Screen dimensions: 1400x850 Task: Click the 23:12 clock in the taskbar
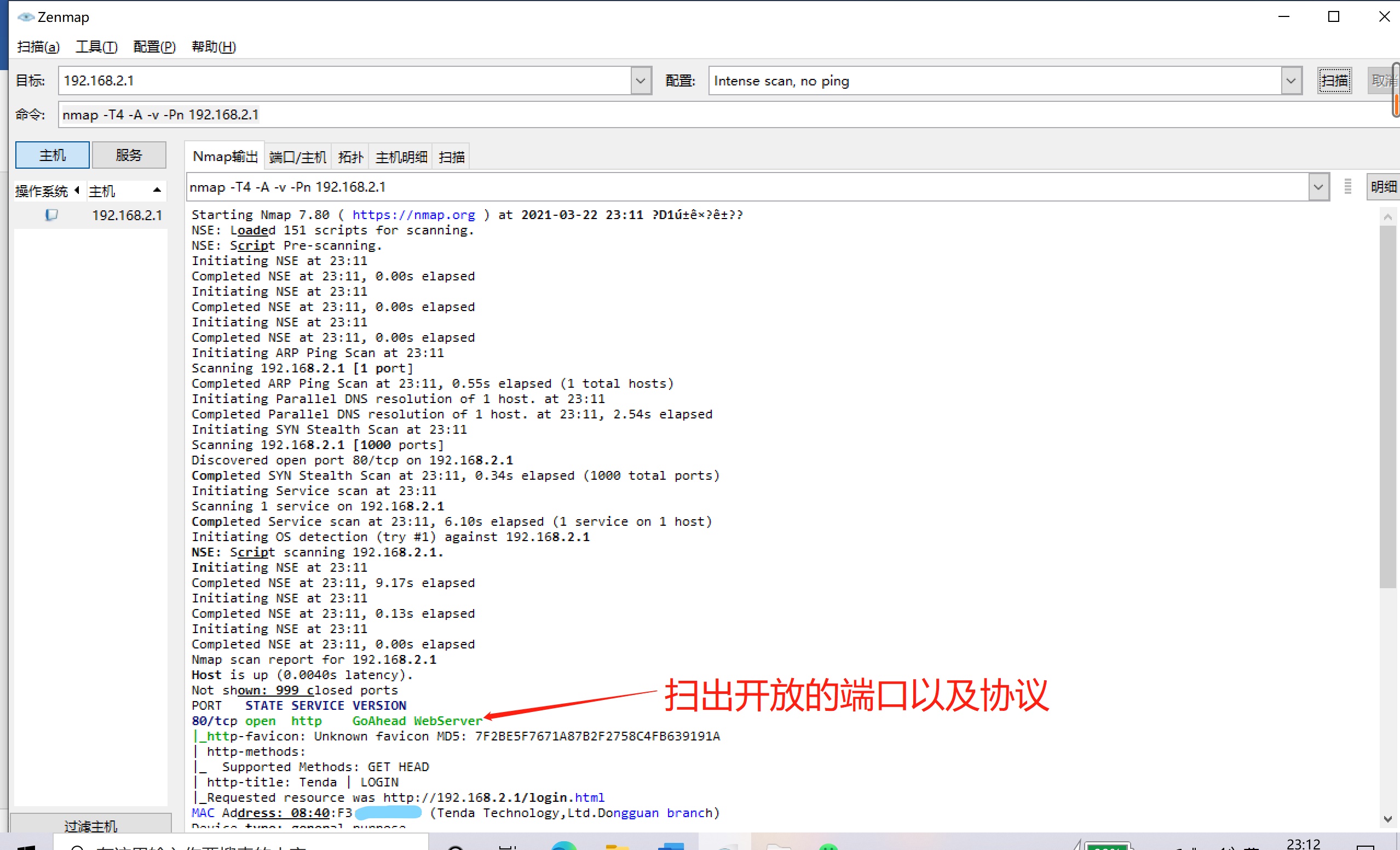coord(1303,844)
